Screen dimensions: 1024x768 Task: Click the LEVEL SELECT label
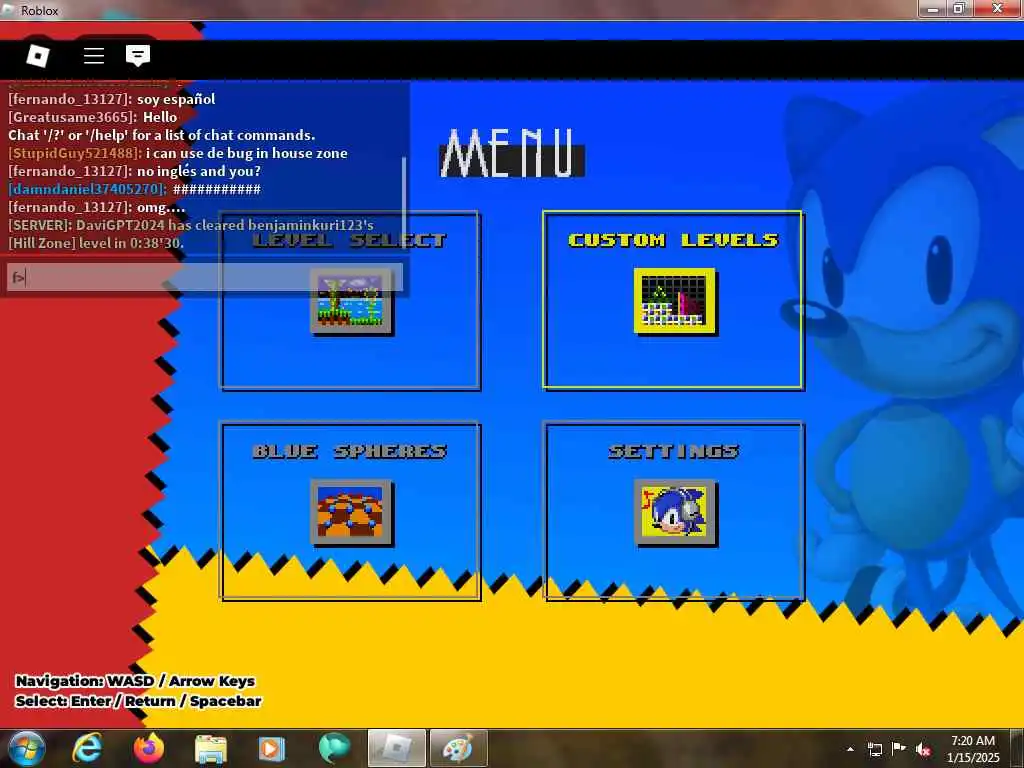tap(350, 240)
